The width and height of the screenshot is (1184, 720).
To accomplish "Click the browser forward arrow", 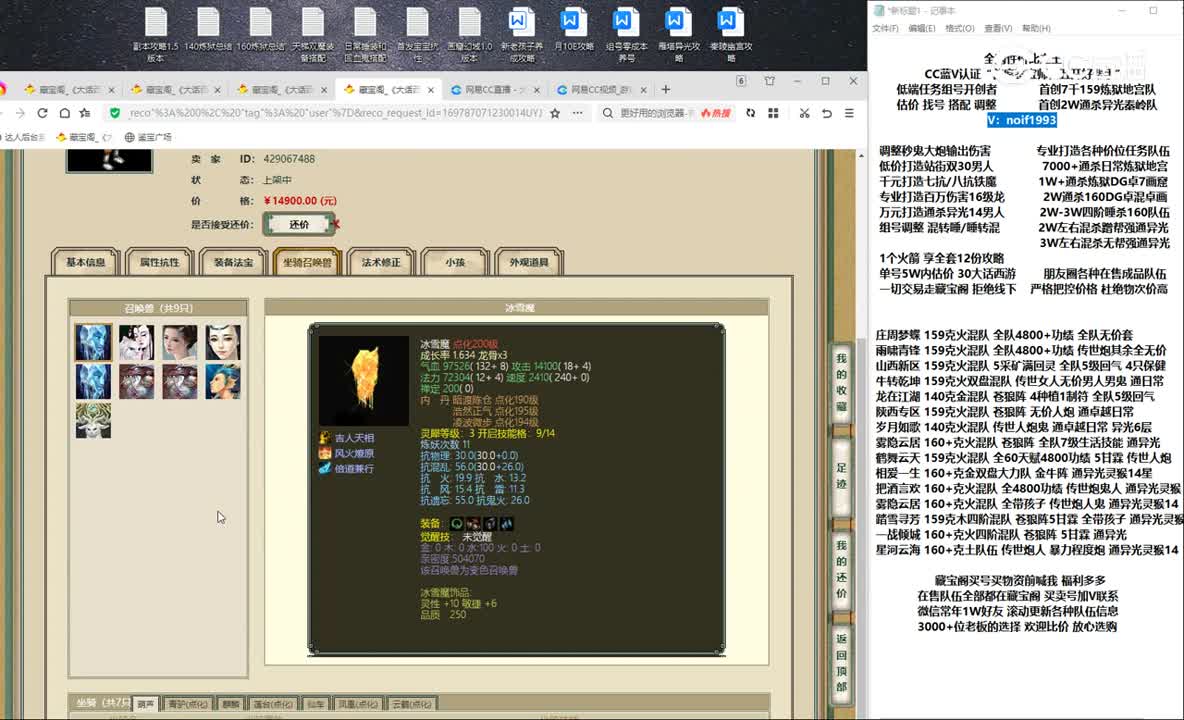I will click(20, 113).
